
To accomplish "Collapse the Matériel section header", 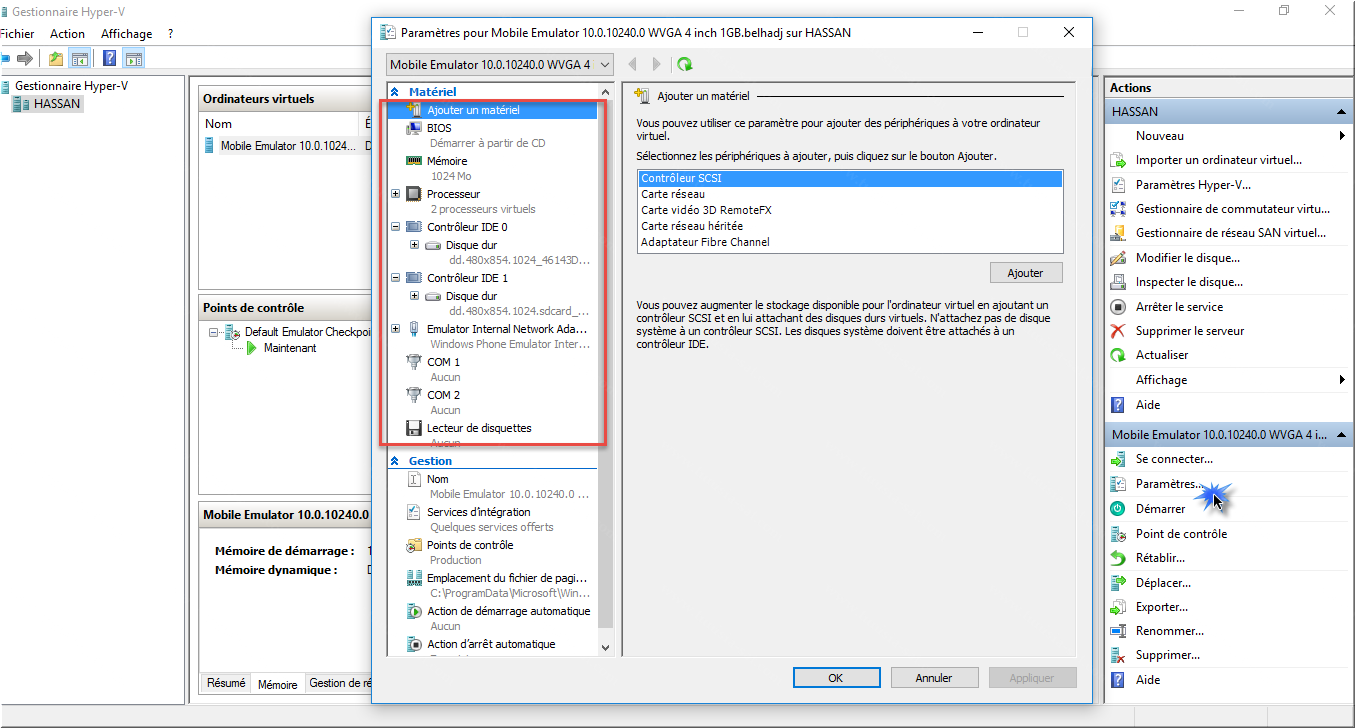I will pos(395,91).
